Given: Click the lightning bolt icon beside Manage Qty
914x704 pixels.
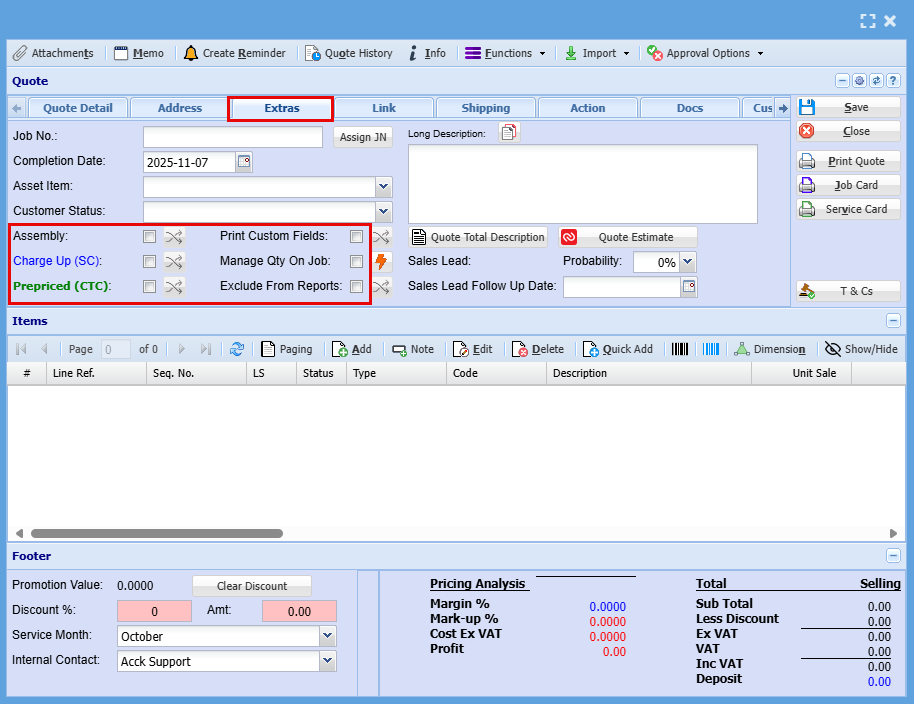Looking at the screenshot, I should pyautogui.click(x=382, y=262).
